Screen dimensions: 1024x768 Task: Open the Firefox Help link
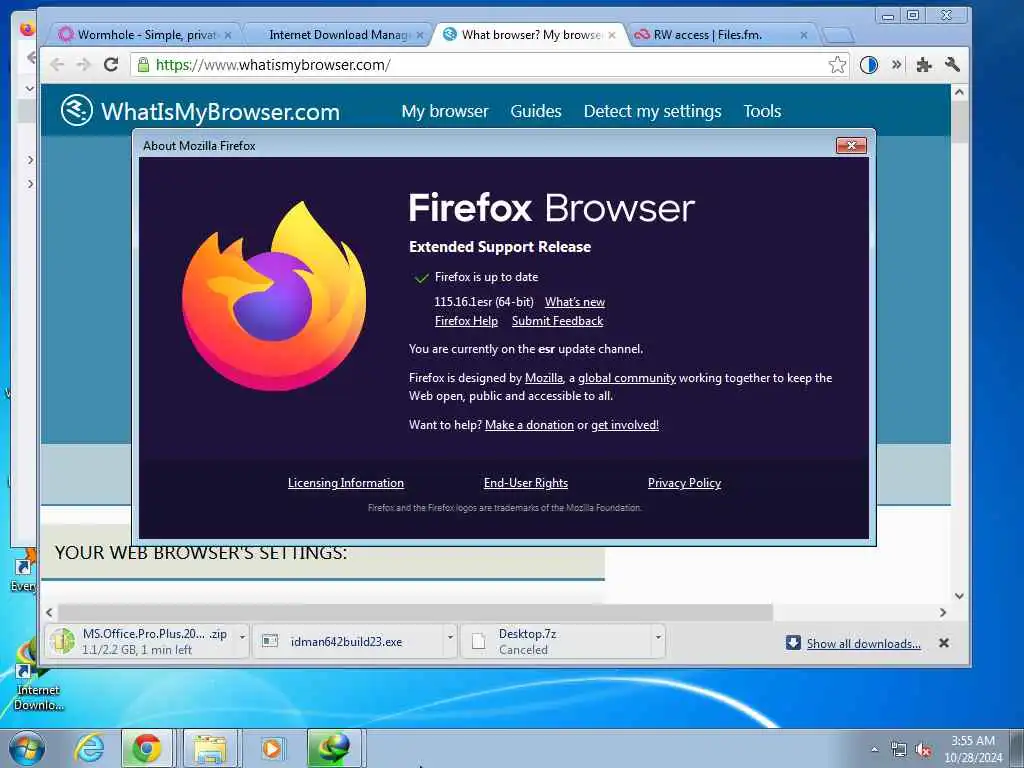[466, 321]
